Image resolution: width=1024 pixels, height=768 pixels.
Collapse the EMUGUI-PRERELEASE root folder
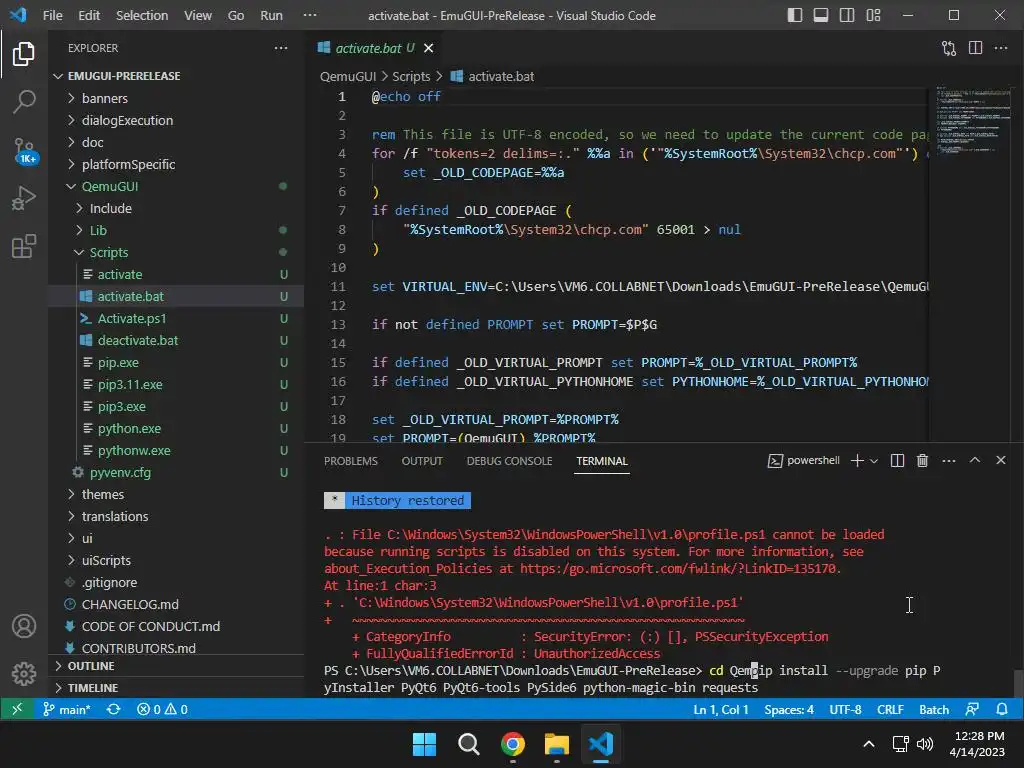(x=176, y=76)
